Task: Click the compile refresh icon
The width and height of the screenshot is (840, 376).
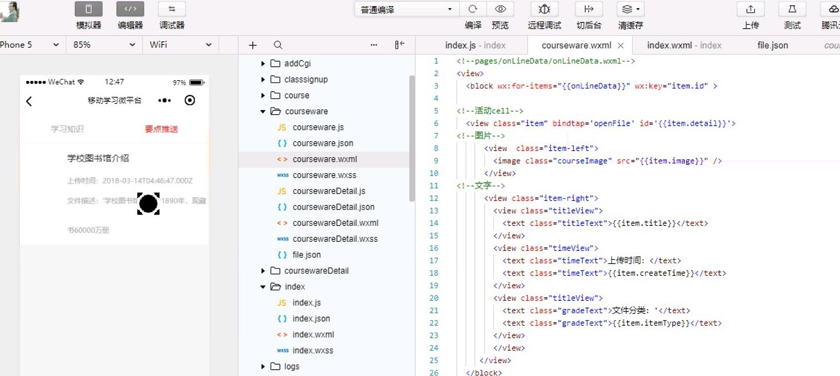Action: click(x=473, y=9)
